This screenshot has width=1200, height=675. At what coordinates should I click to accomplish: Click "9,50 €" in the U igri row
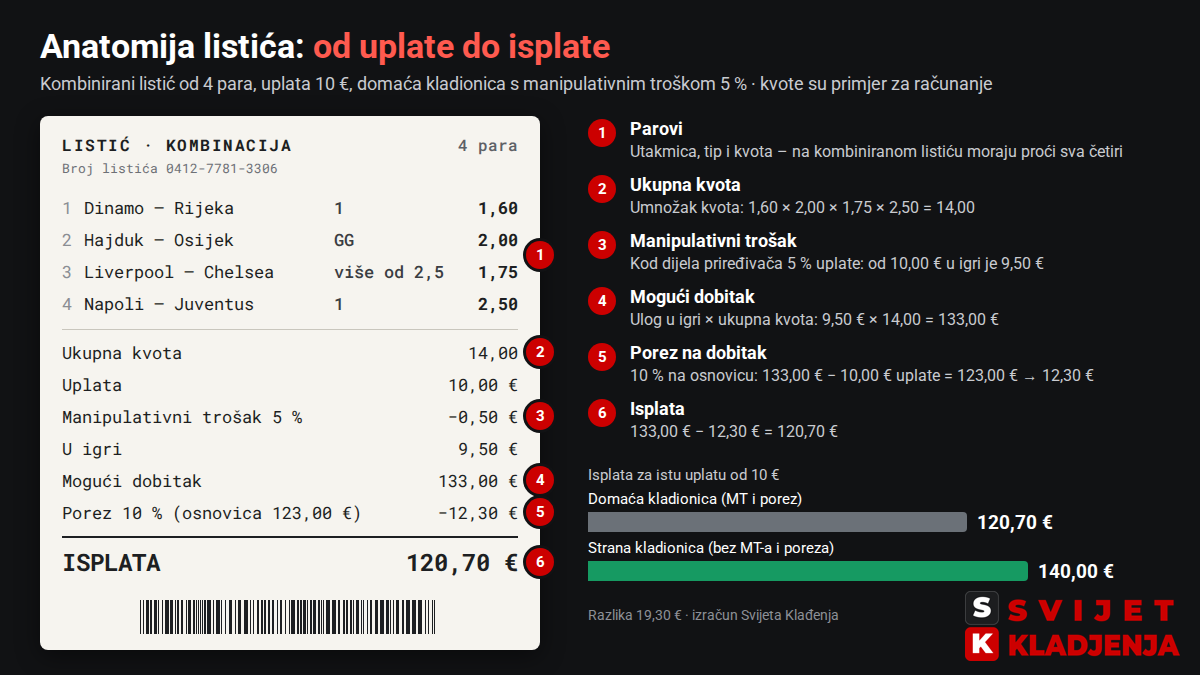pyautogui.click(x=488, y=449)
